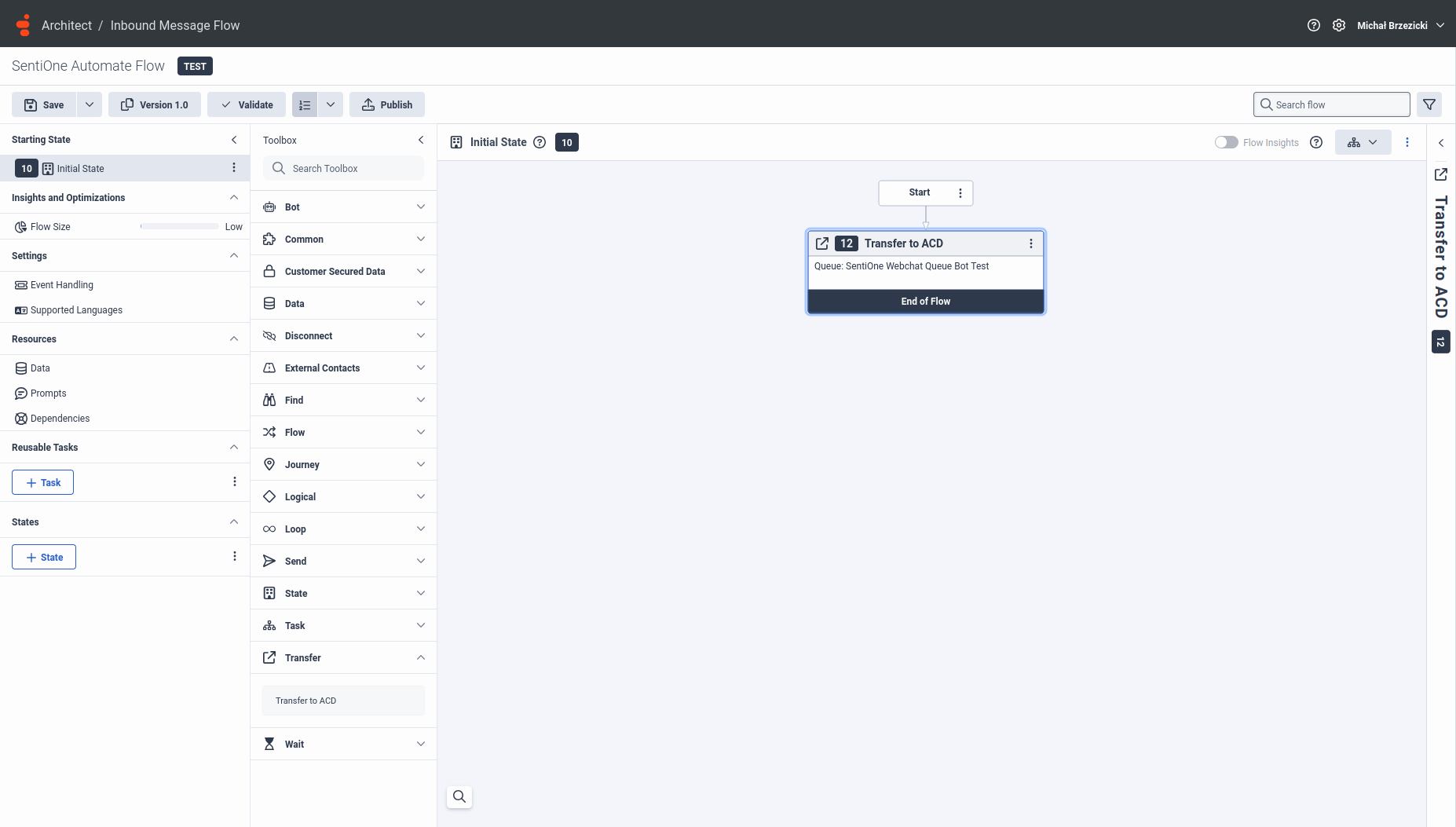Open the Save dropdown arrow

pos(90,104)
